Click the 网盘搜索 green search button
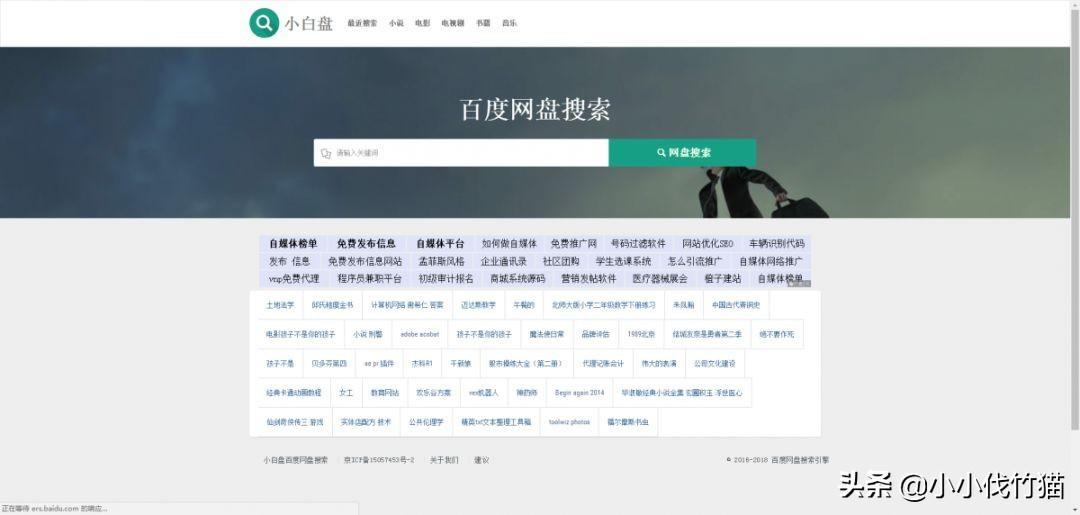 683,153
